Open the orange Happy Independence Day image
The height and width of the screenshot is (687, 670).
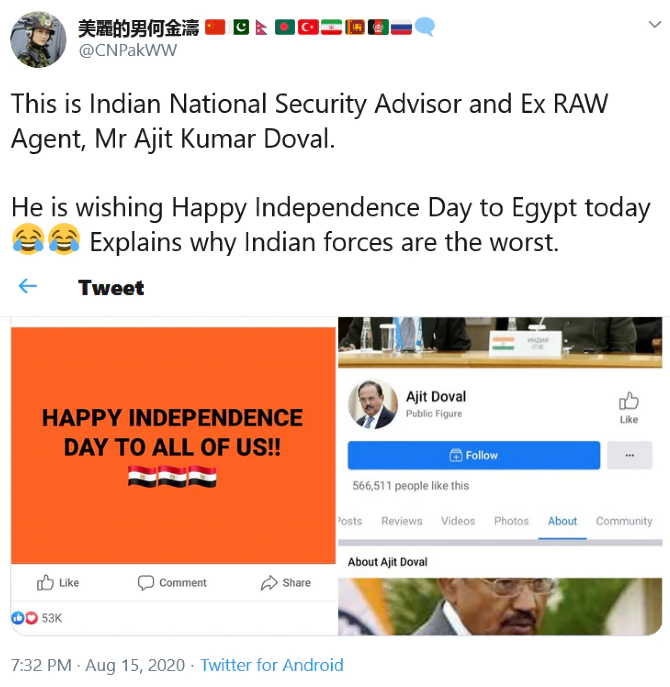click(173, 445)
